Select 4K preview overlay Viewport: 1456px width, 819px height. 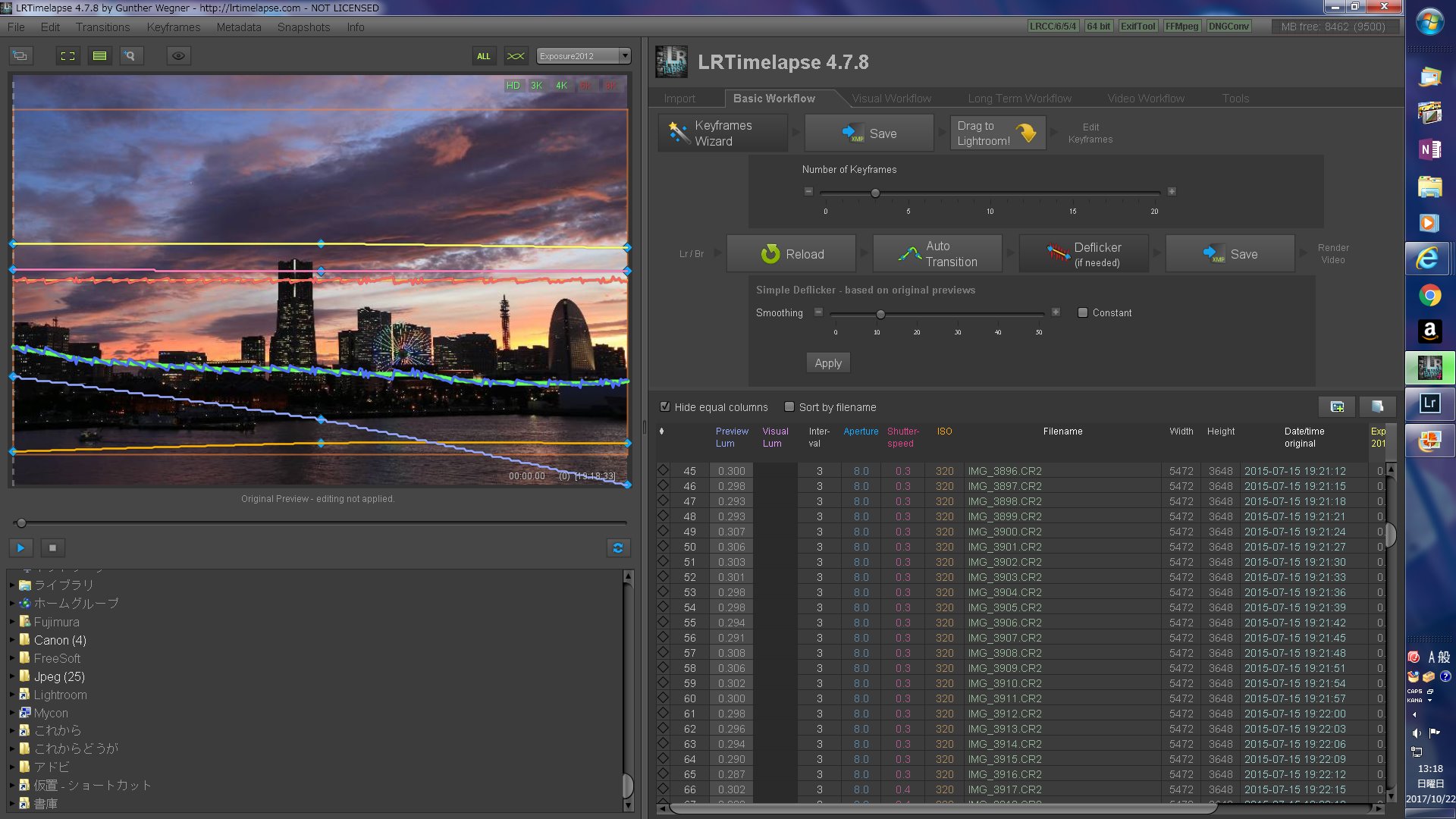click(561, 86)
